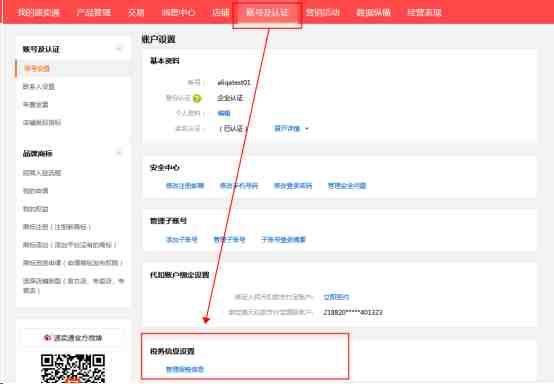Click 添加子账号 link under 管理子账号
Image resolution: width=554 pixels, height=384 pixels.
pos(182,240)
